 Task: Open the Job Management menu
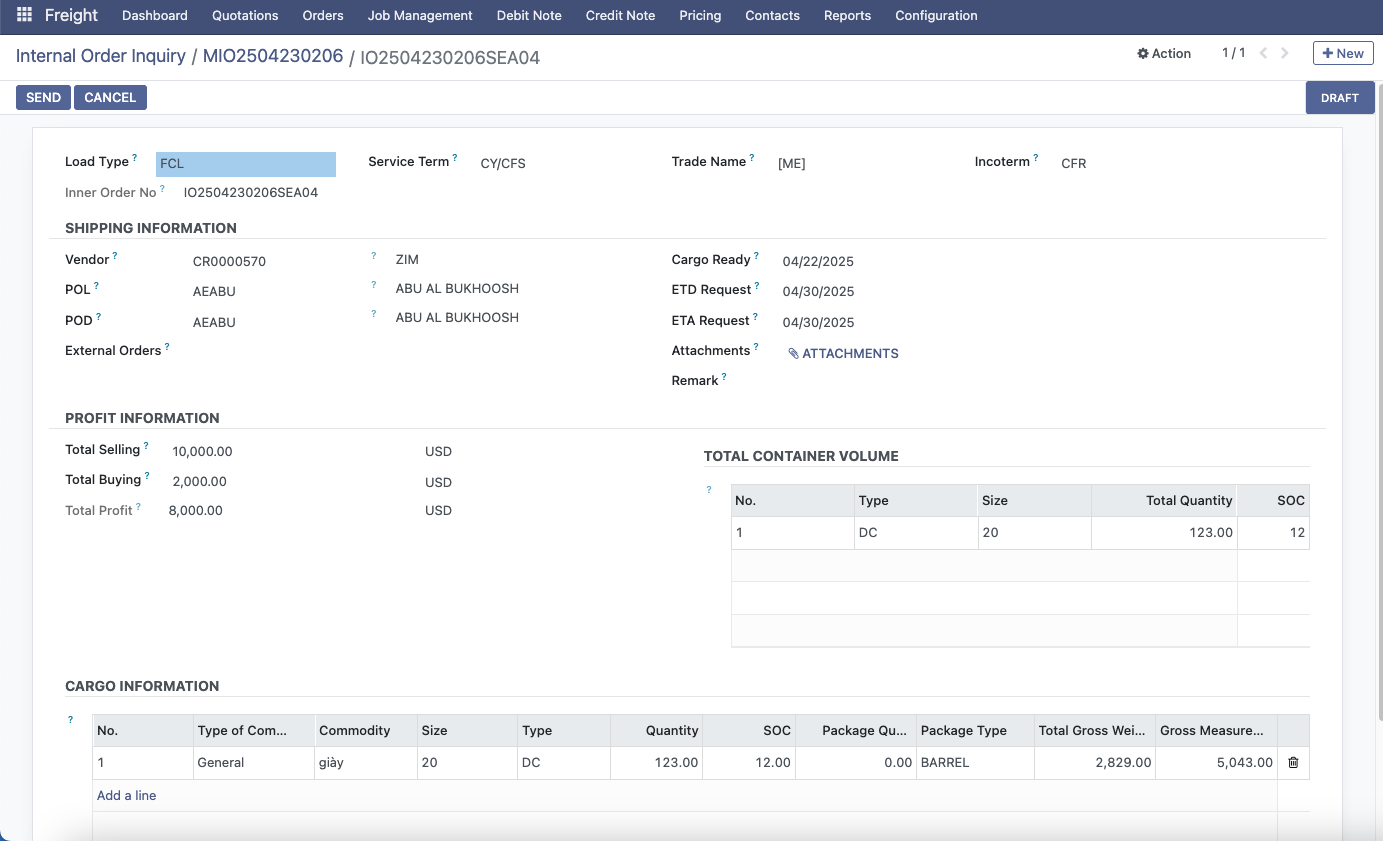point(419,16)
